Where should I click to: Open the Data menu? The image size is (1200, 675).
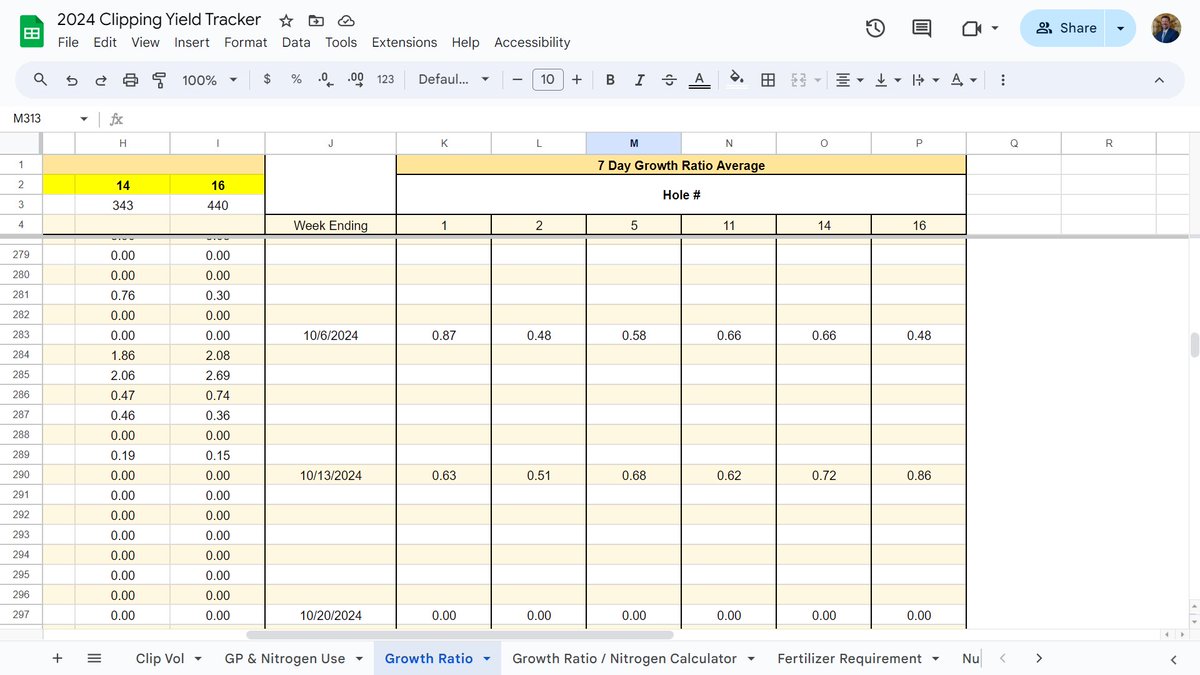296,42
